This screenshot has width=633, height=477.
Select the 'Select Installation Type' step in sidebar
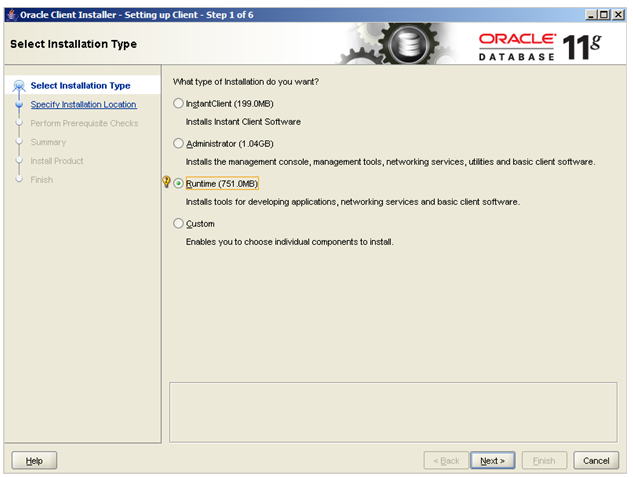pos(80,86)
